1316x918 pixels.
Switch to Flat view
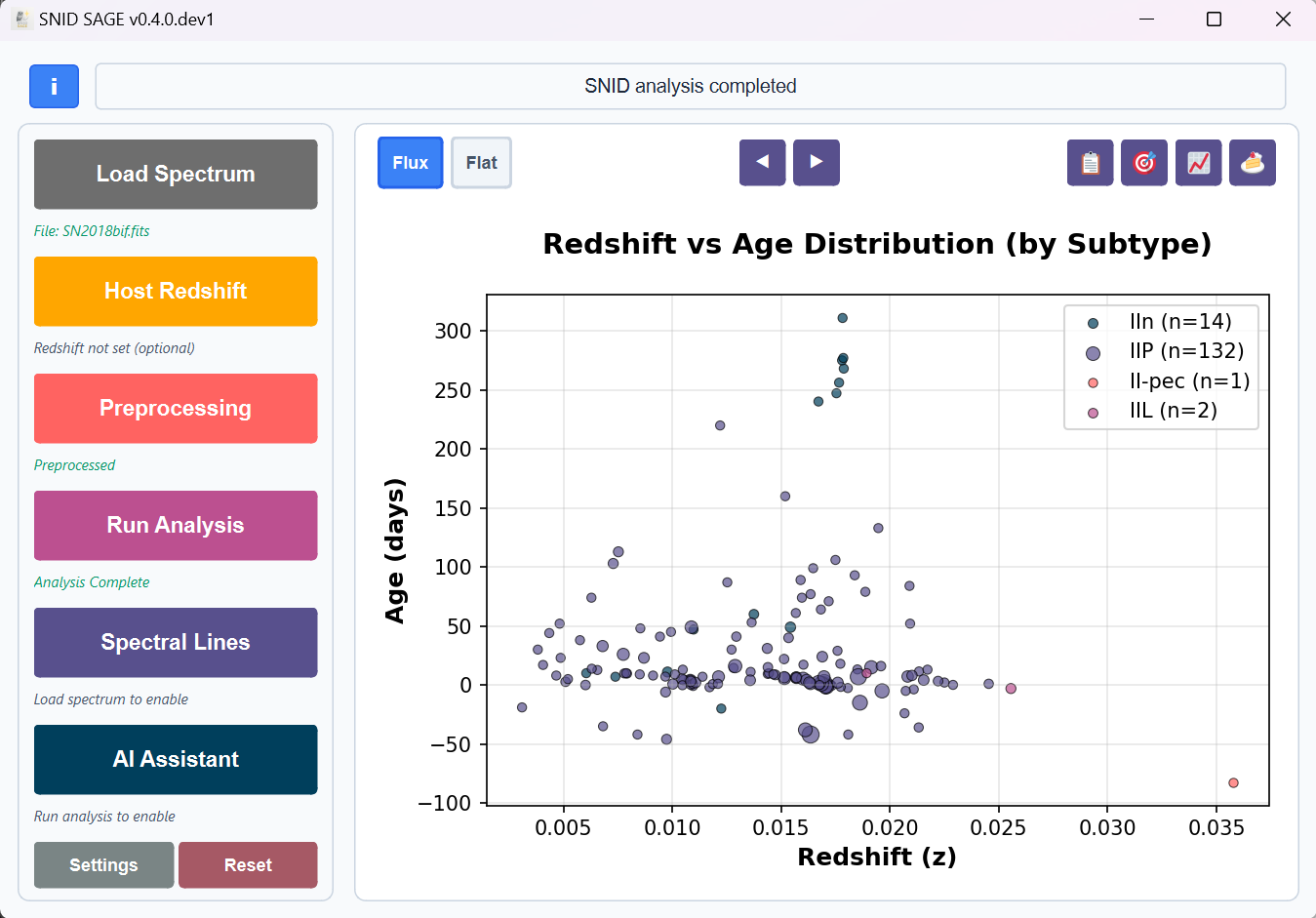[481, 163]
